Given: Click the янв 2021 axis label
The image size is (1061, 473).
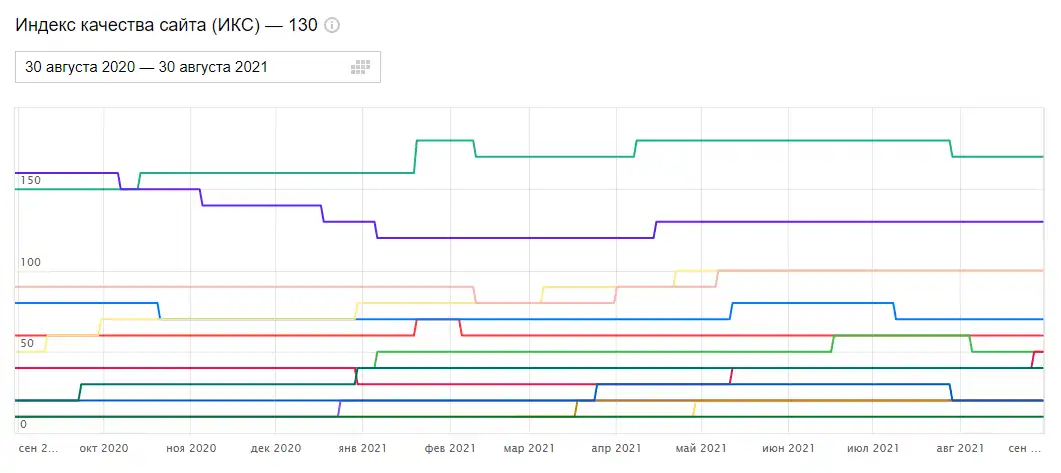Looking at the screenshot, I should [362, 448].
